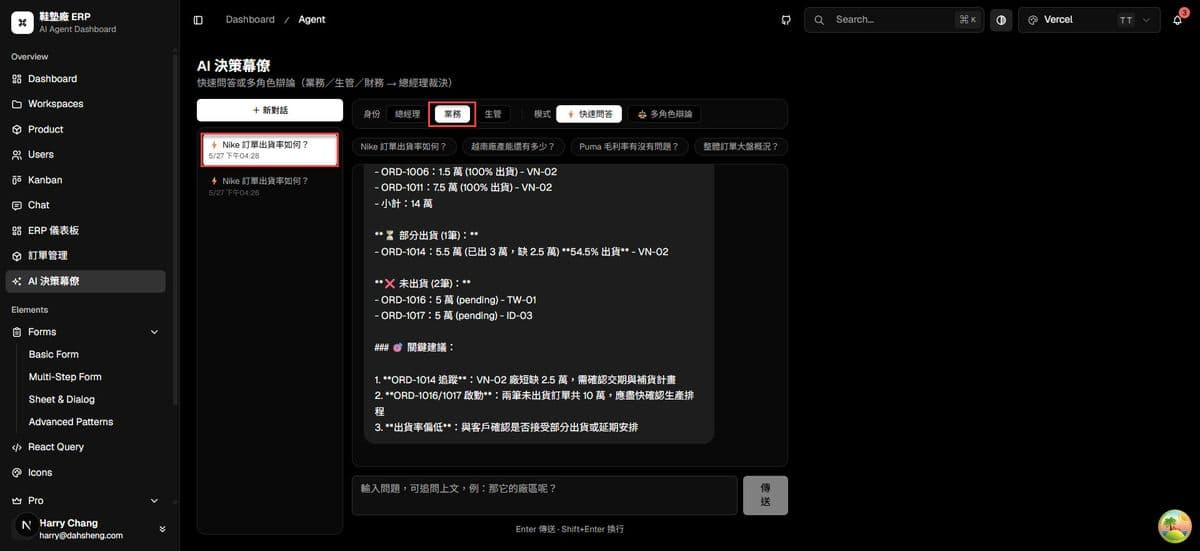Screen dimensions: 1200x551
Task: Click the + 新對話 button
Action: [x=270, y=110]
